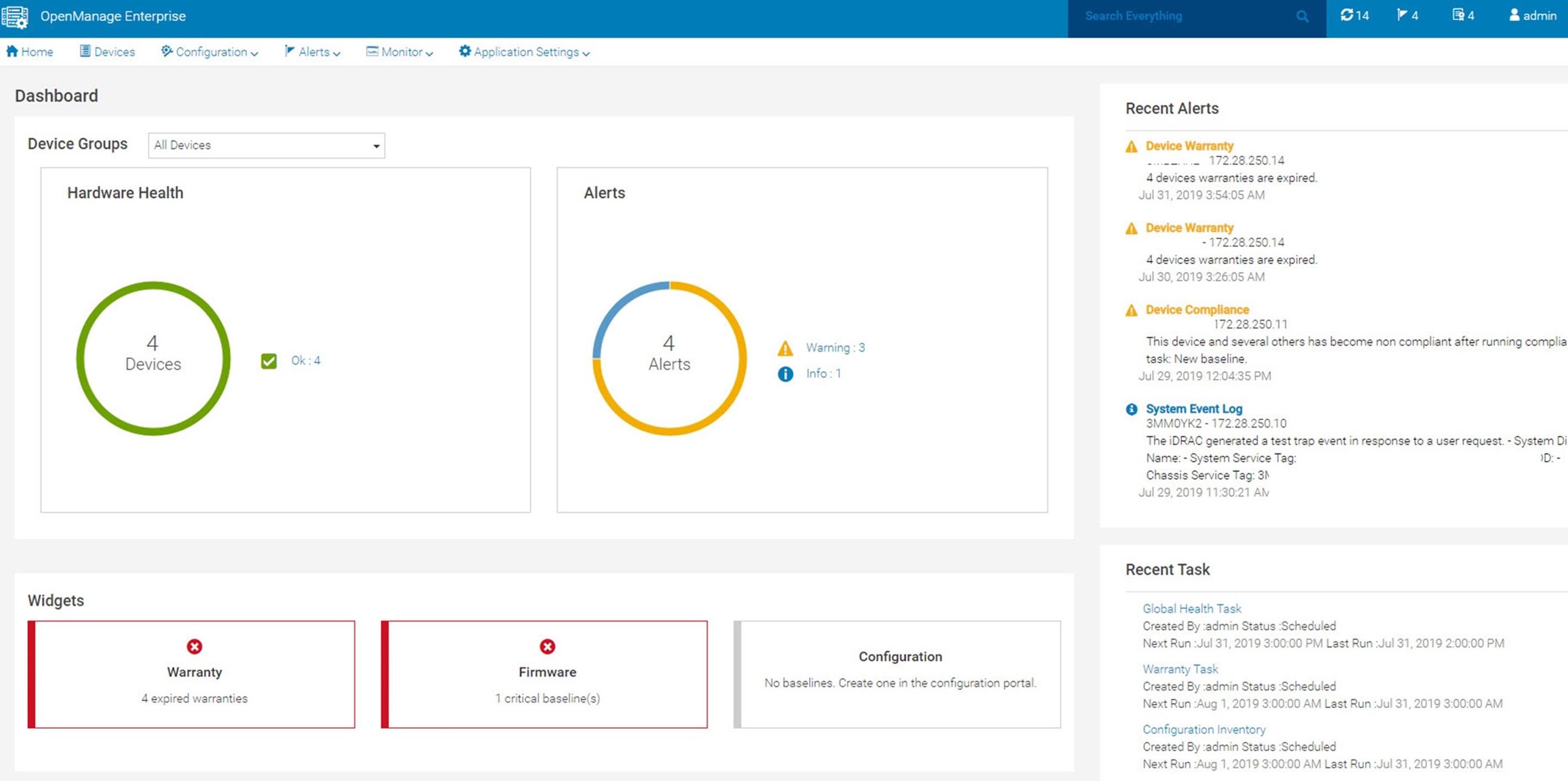Image resolution: width=1568 pixels, height=781 pixels.
Task: Open the admin user account menu
Action: pos(1533,15)
